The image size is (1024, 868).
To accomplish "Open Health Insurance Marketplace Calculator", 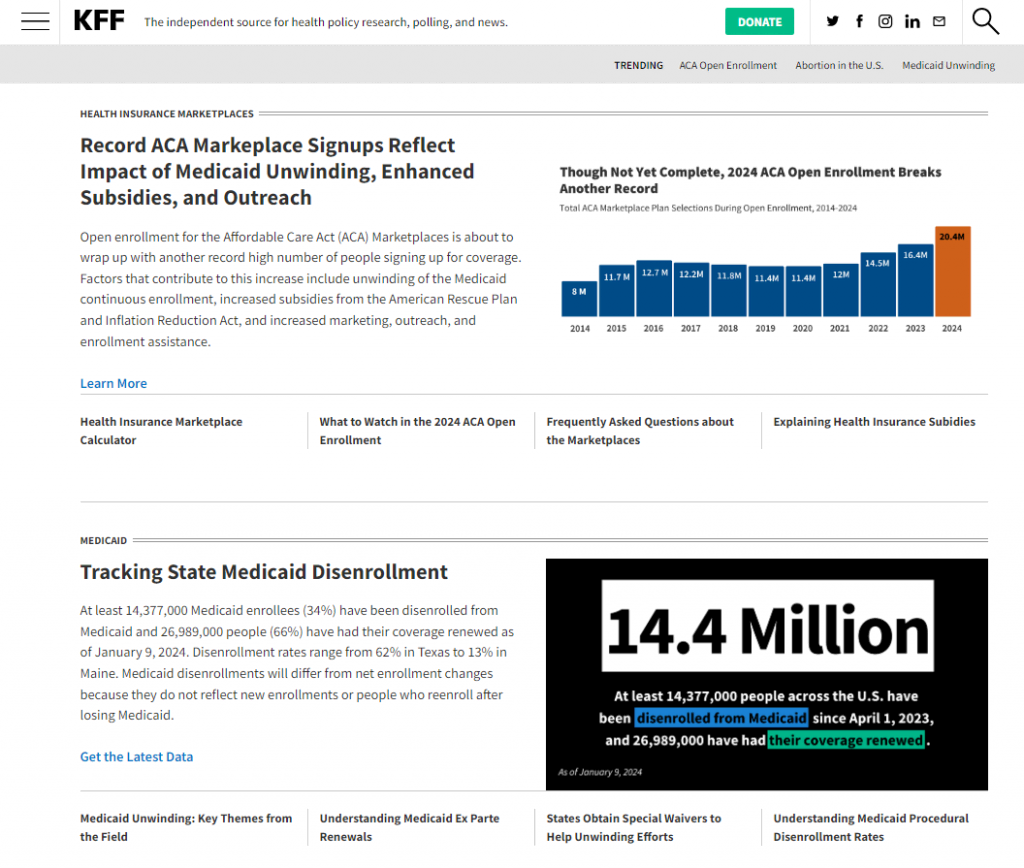I will [161, 431].
